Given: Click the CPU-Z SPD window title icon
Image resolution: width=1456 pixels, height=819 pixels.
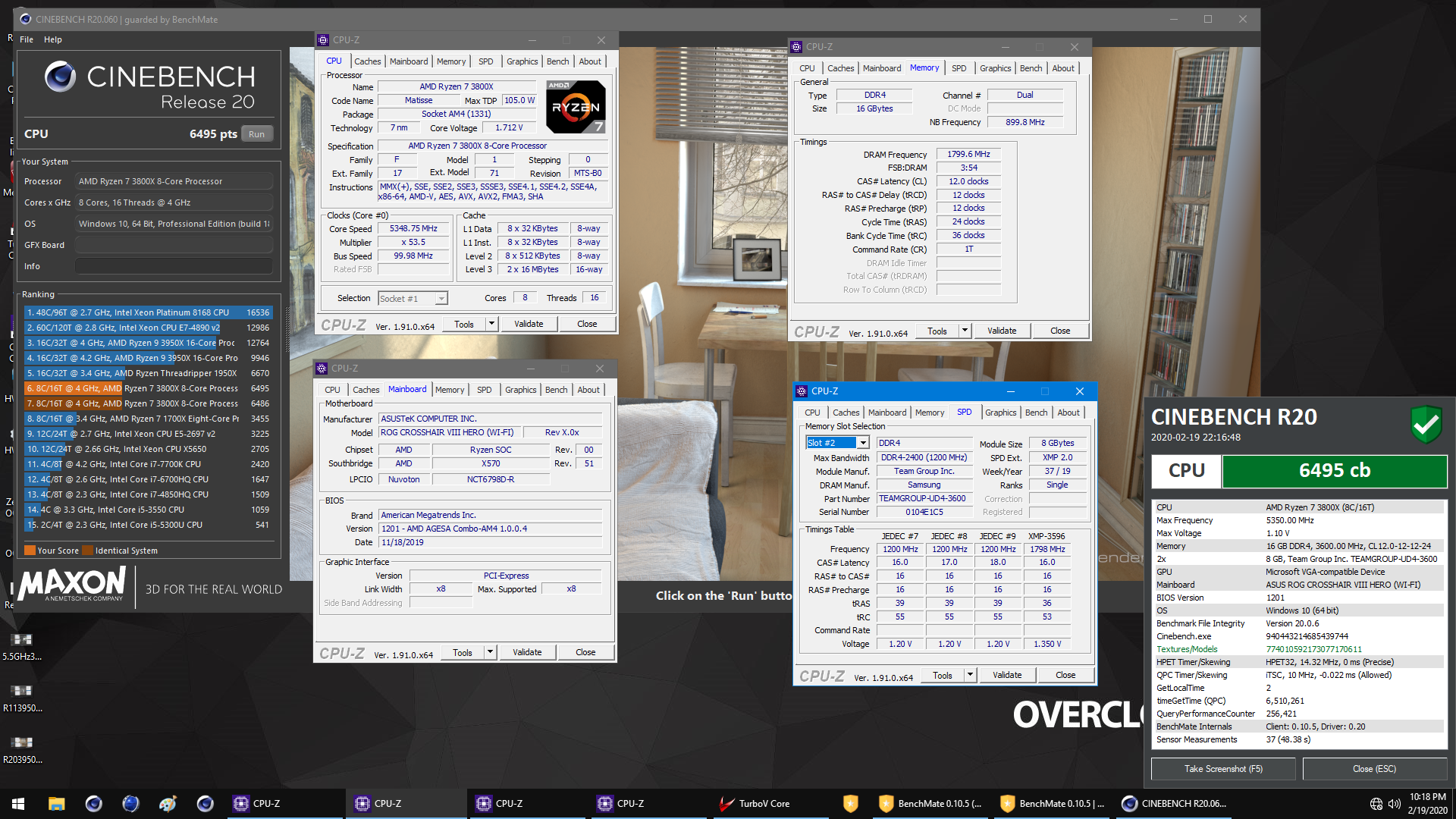Looking at the screenshot, I should pyautogui.click(x=802, y=391).
